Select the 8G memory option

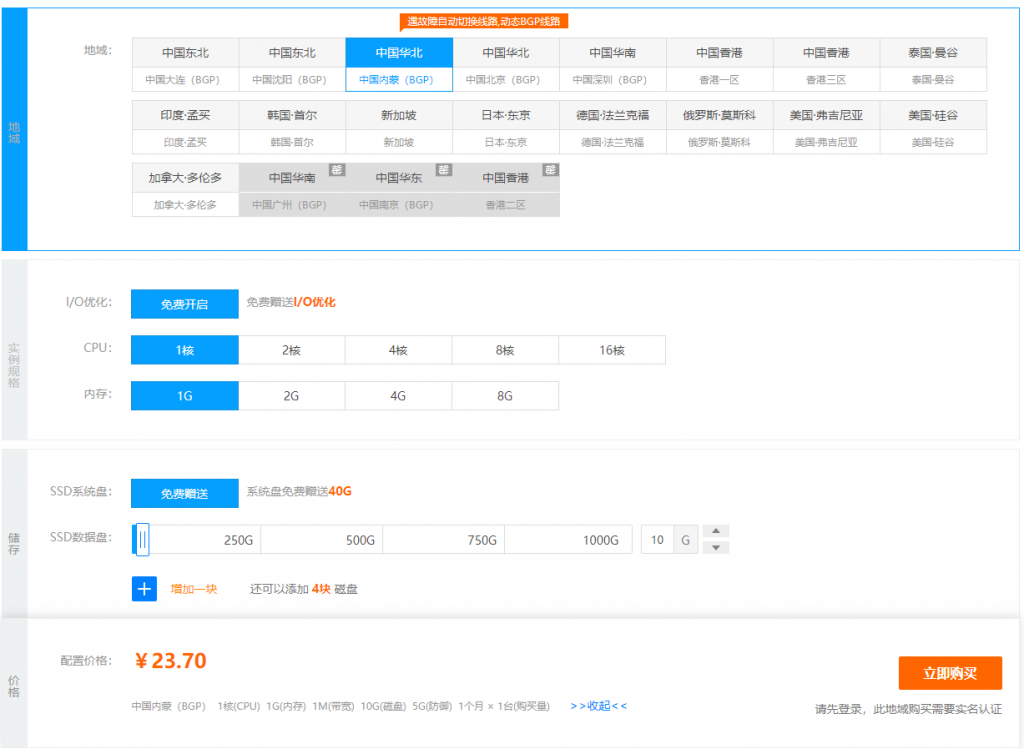click(x=505, y=396)
